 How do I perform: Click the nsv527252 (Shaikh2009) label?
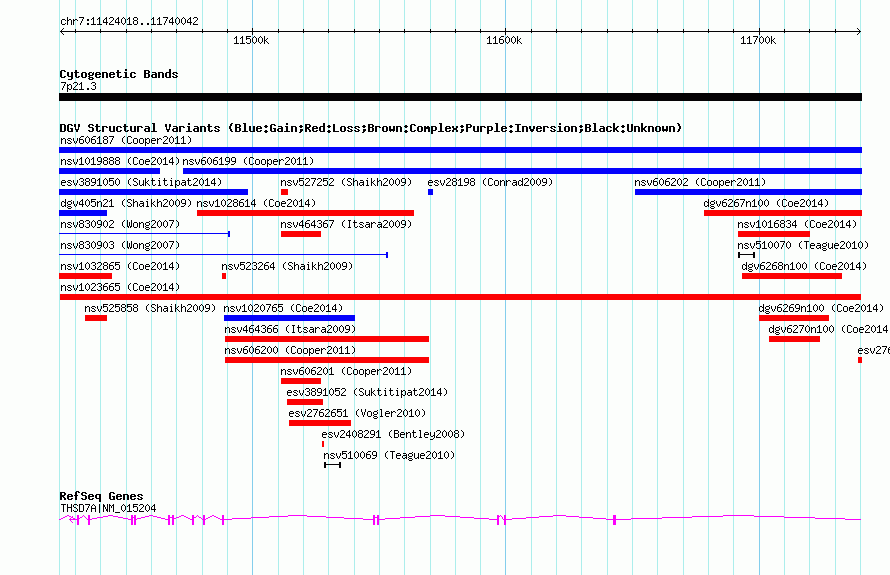coord(346,182)
